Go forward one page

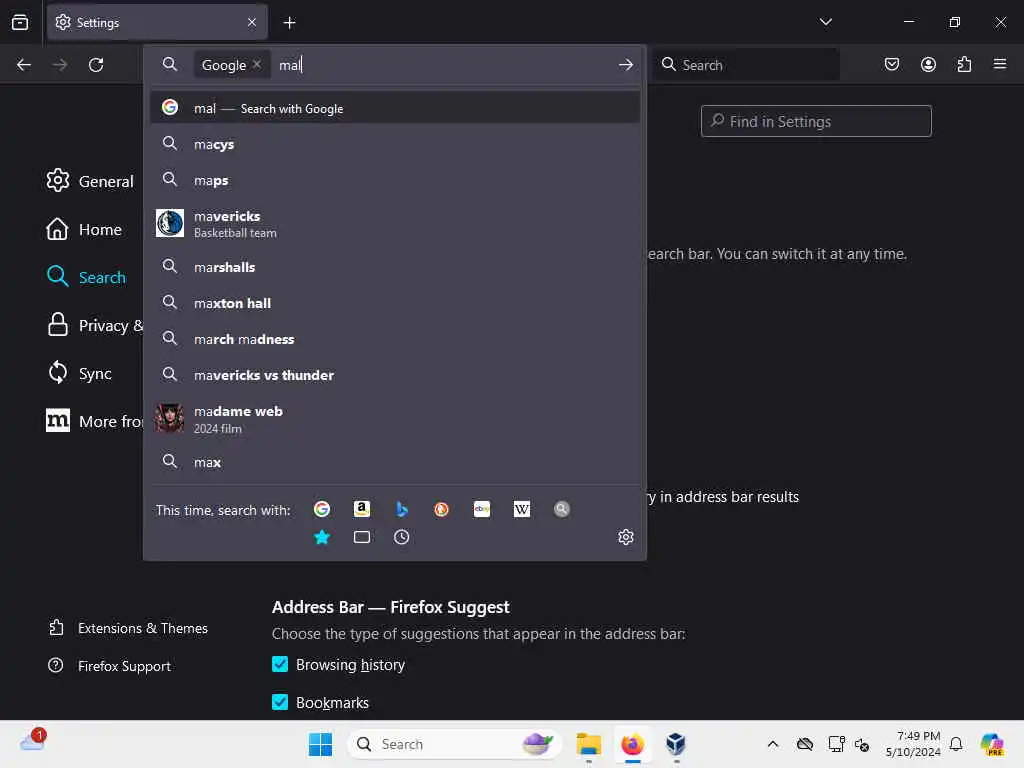click(x=60, y=65)
